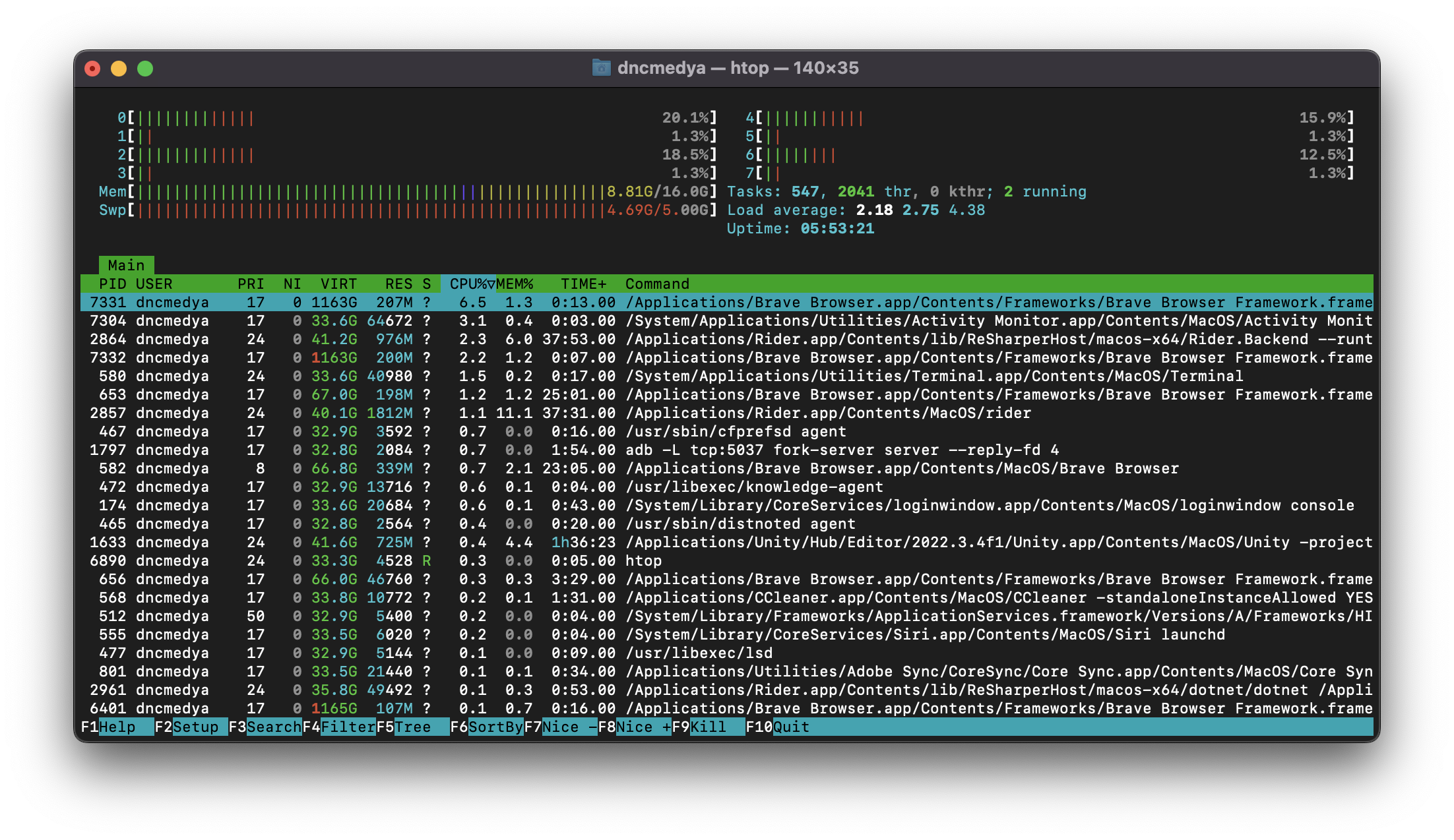1454x840 pixels.
Task: Open F2 Setup menu
Action: pos(195,727)
